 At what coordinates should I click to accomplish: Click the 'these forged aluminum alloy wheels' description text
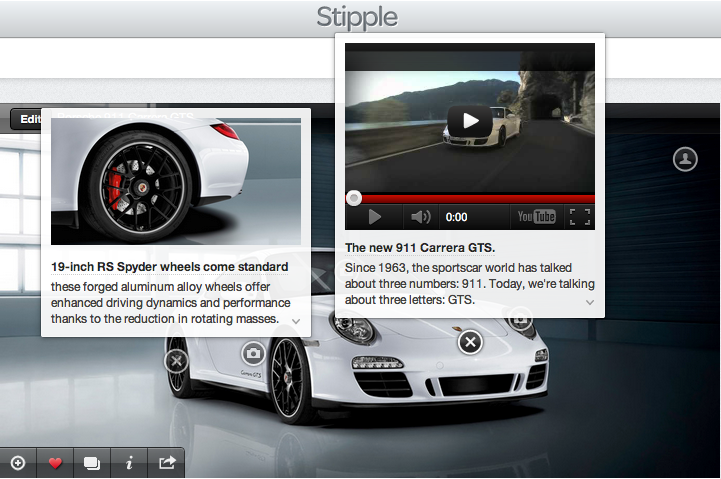pyautogui.click(x=171, y=302)
